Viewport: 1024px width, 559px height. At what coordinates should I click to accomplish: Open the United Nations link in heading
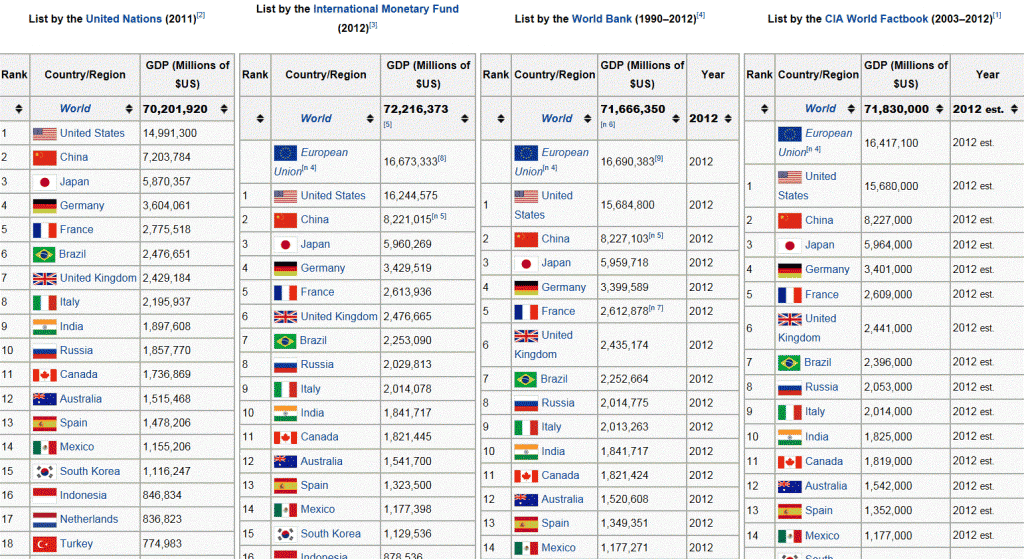pos(123,19)
